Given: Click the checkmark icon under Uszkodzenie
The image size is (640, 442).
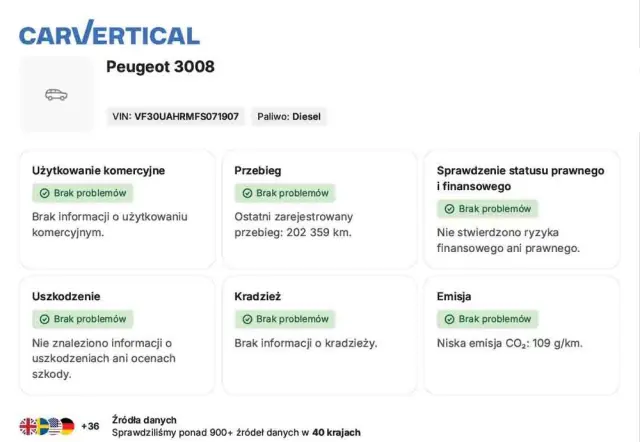Looking at the screenshot, I should click(45, 319).
